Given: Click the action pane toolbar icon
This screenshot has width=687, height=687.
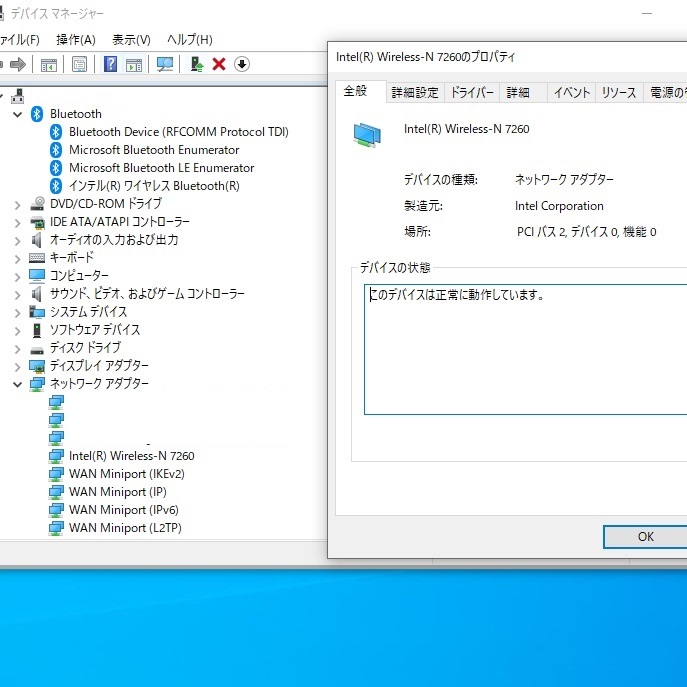Looking at the screenshot, I should (134, 65).
